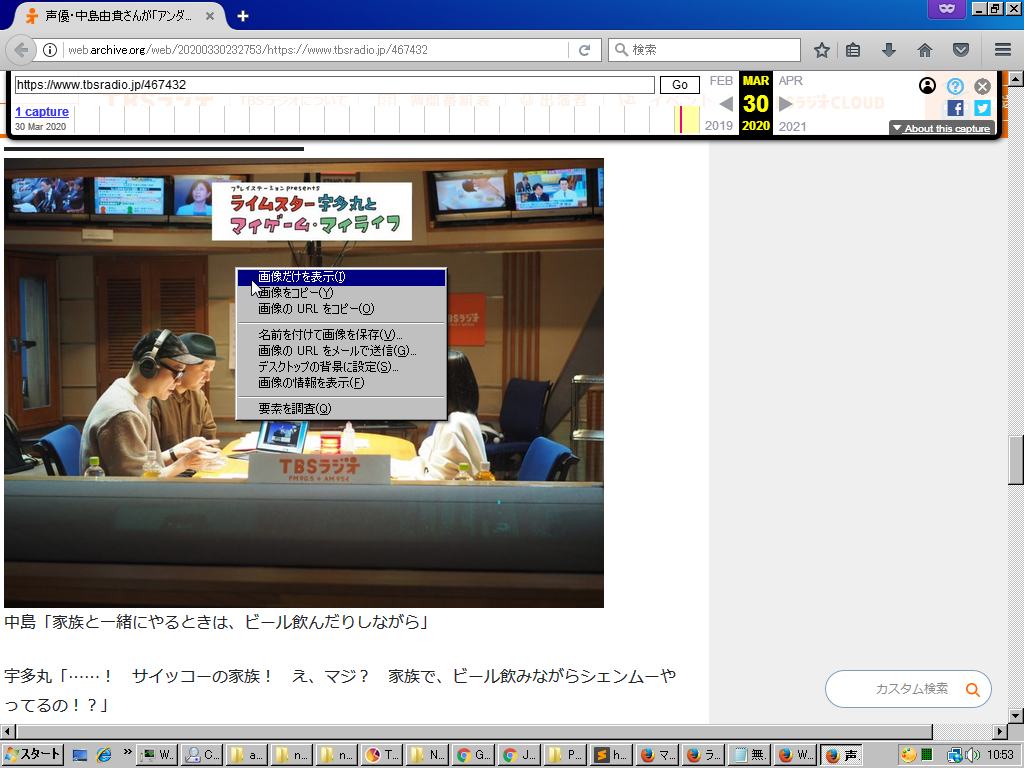
Task: Open the Wayback Machine user account icon
Action: pos(927,86)
